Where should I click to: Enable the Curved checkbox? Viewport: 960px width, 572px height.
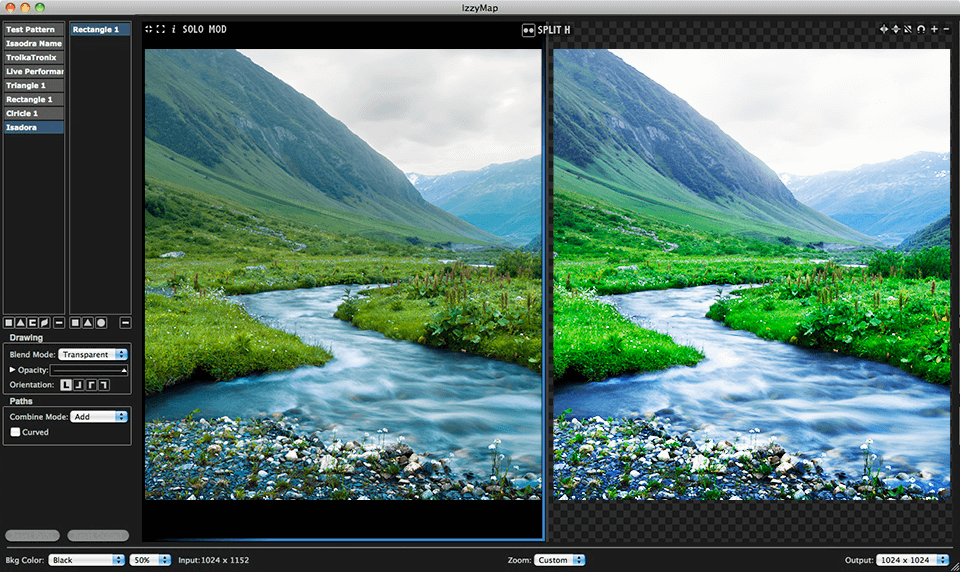15,433
